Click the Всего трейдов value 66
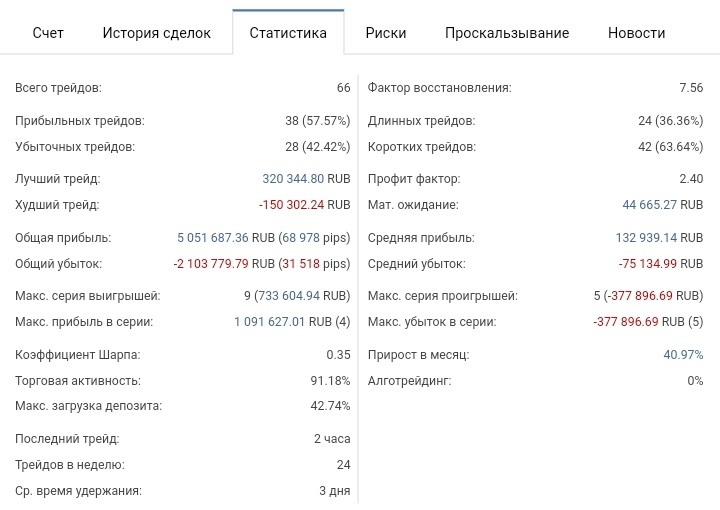The height and width of the screenshot is (510, 720). point(343,88)
